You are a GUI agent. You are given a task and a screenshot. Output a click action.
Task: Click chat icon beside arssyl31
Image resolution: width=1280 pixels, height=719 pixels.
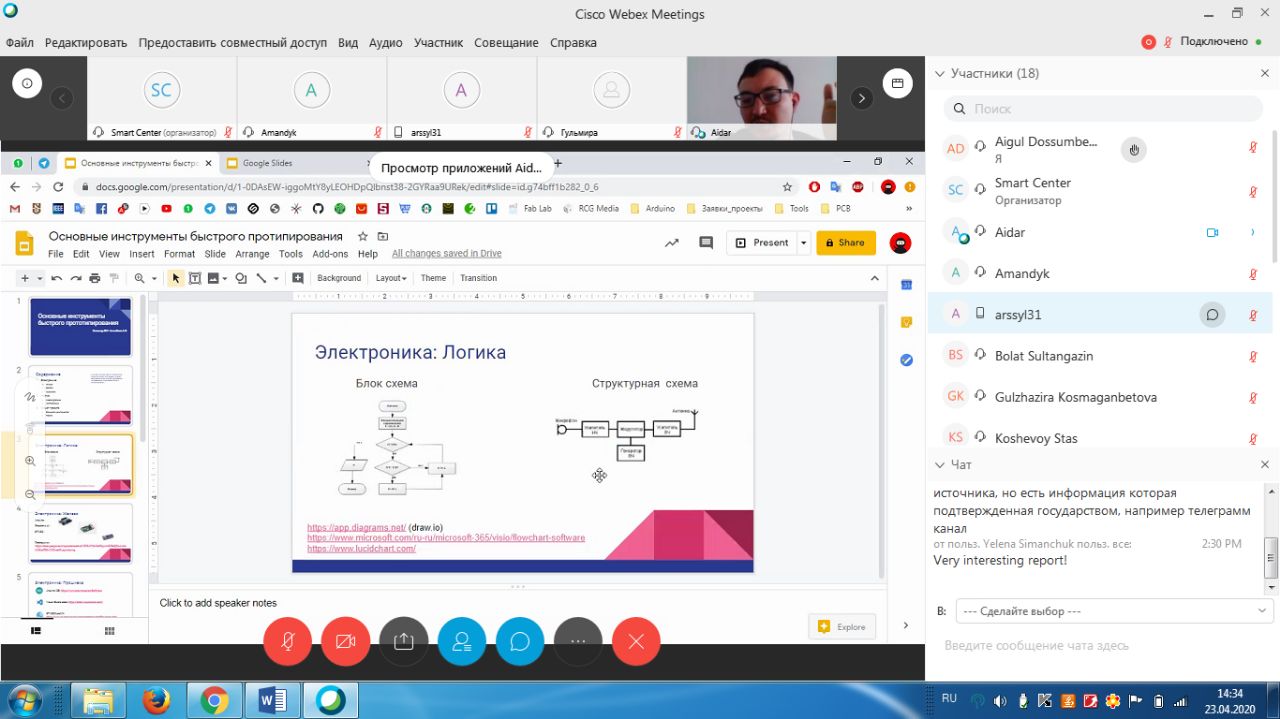pyautogui.click(x=1212, y=315)
